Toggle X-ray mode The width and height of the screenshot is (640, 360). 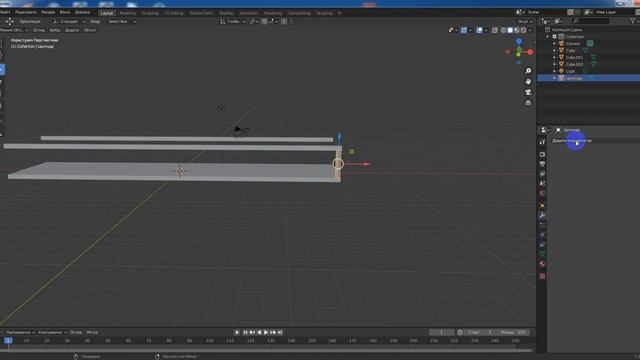[495, 30]
